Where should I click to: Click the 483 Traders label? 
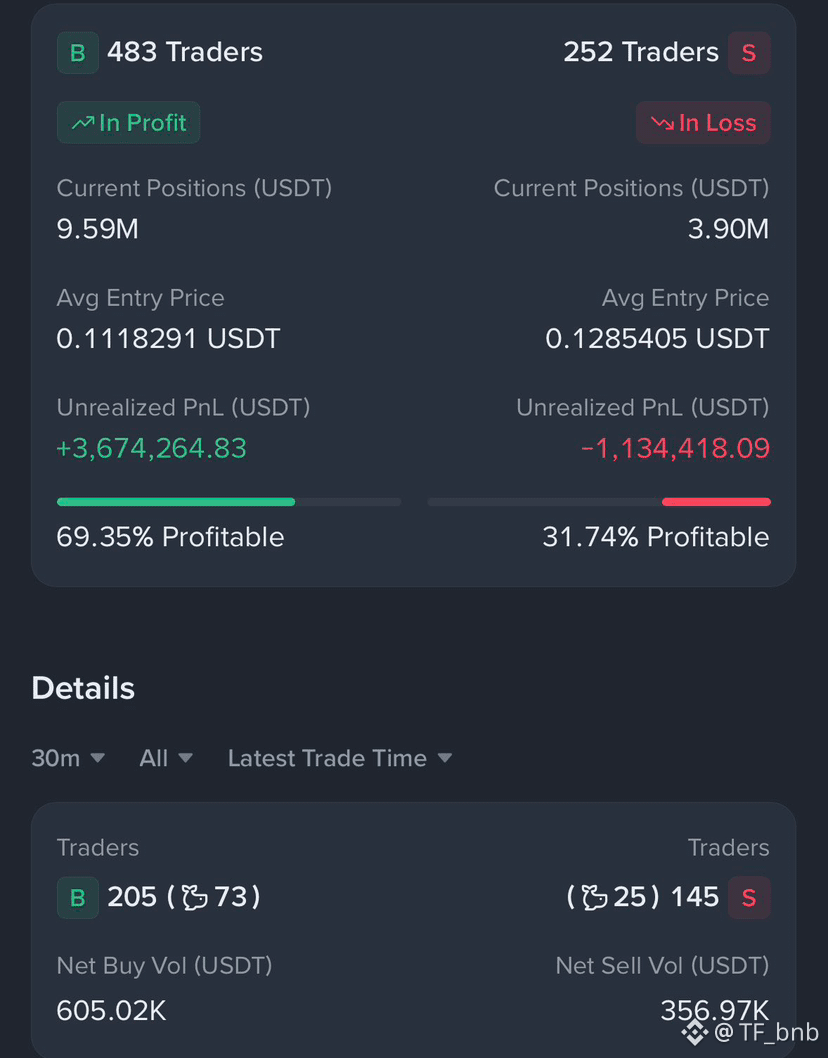click(x=185, y=52)
